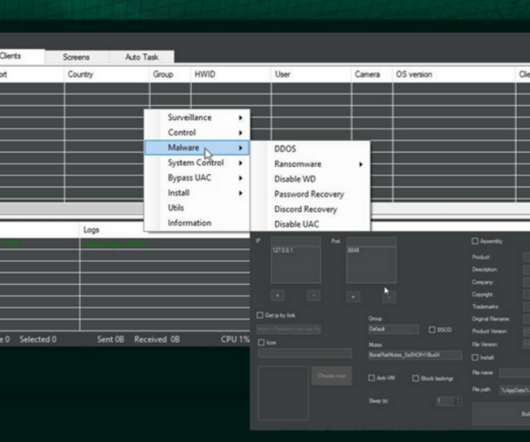Click the minus button under the Port list
The height and width of the screenshot is (442, 530).
click(389, 297)
